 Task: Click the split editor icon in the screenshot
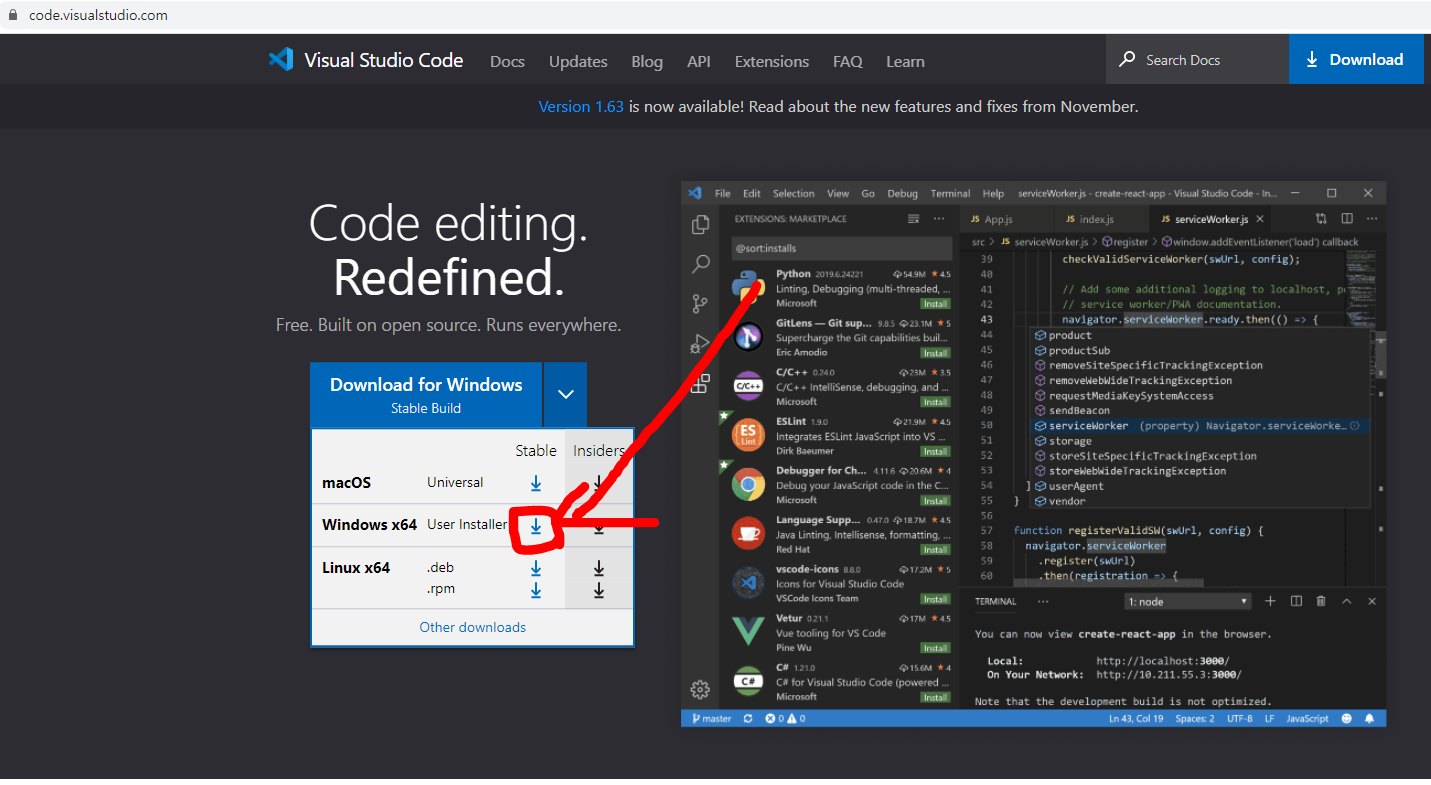pos(1347,218)
